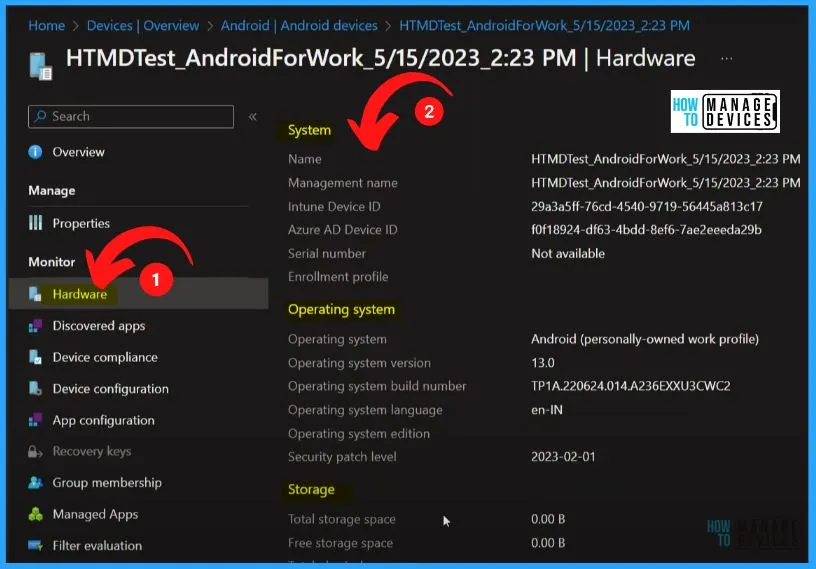The image size is (816, 569).
Task: Open Managed Apps
Action: pyautogui.click(x=95, y=514)
